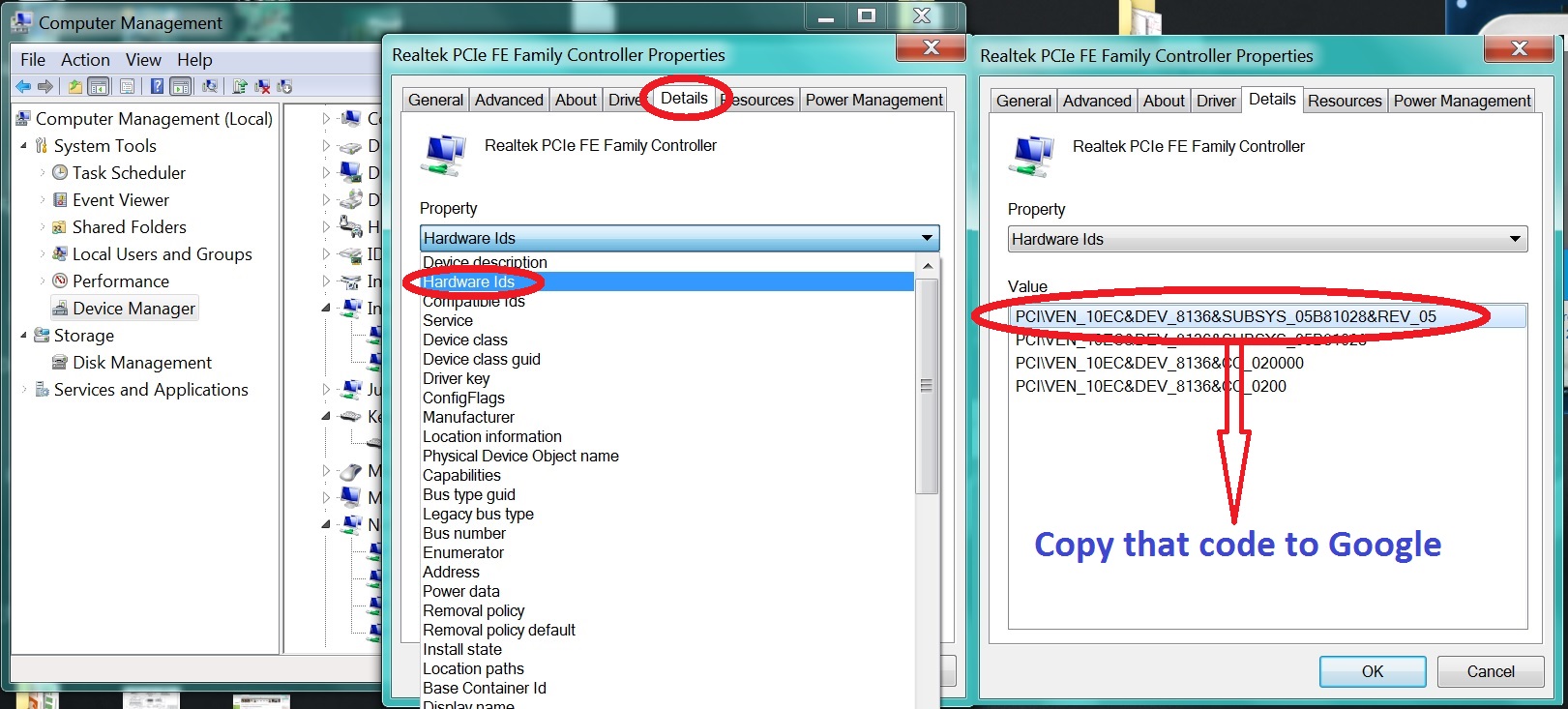Click the Forward arrow in Computer Management toolbar
Viewport: 1568px width, 709px height.
pos(44,87)
